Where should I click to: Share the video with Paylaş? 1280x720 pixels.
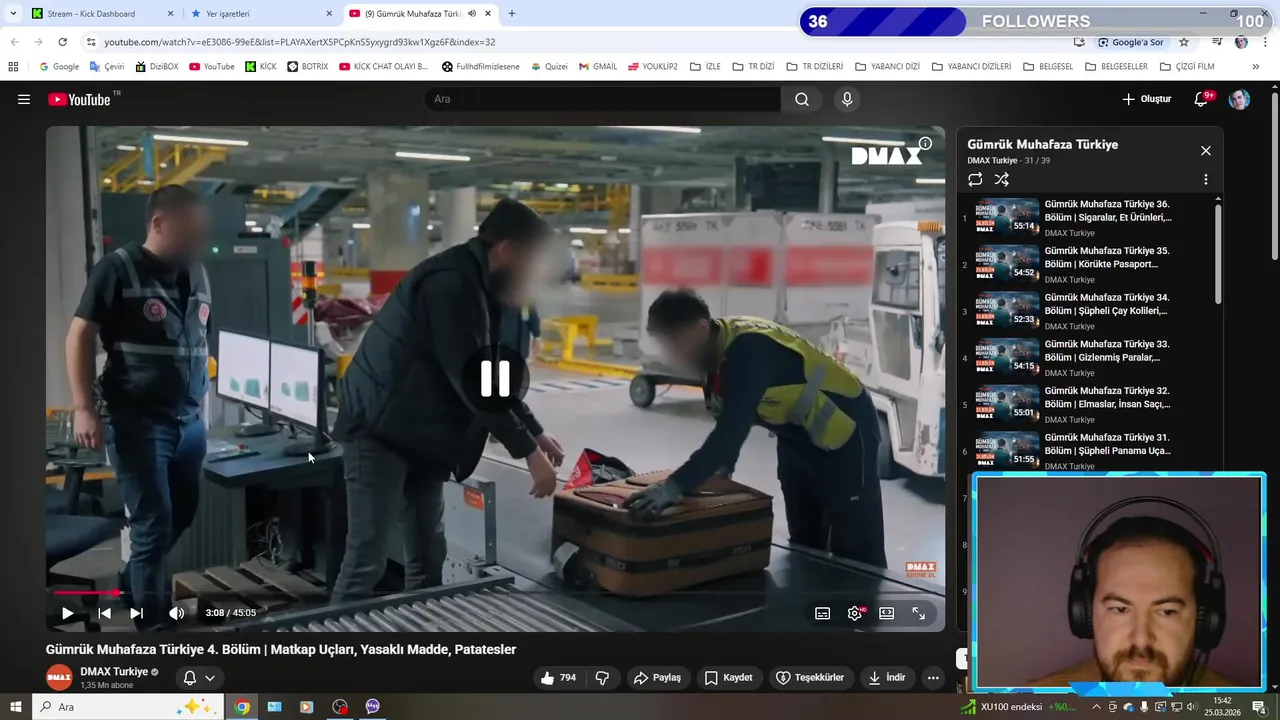coord(657,678)
